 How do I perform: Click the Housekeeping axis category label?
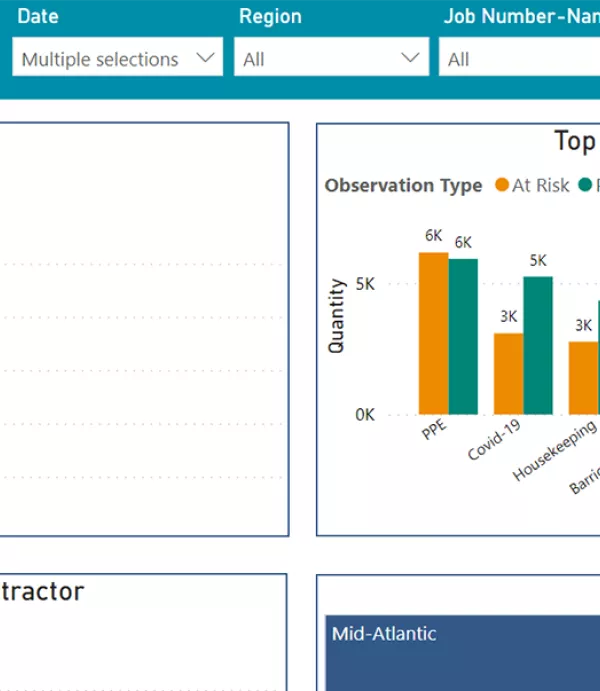click(x=555, y=450)
